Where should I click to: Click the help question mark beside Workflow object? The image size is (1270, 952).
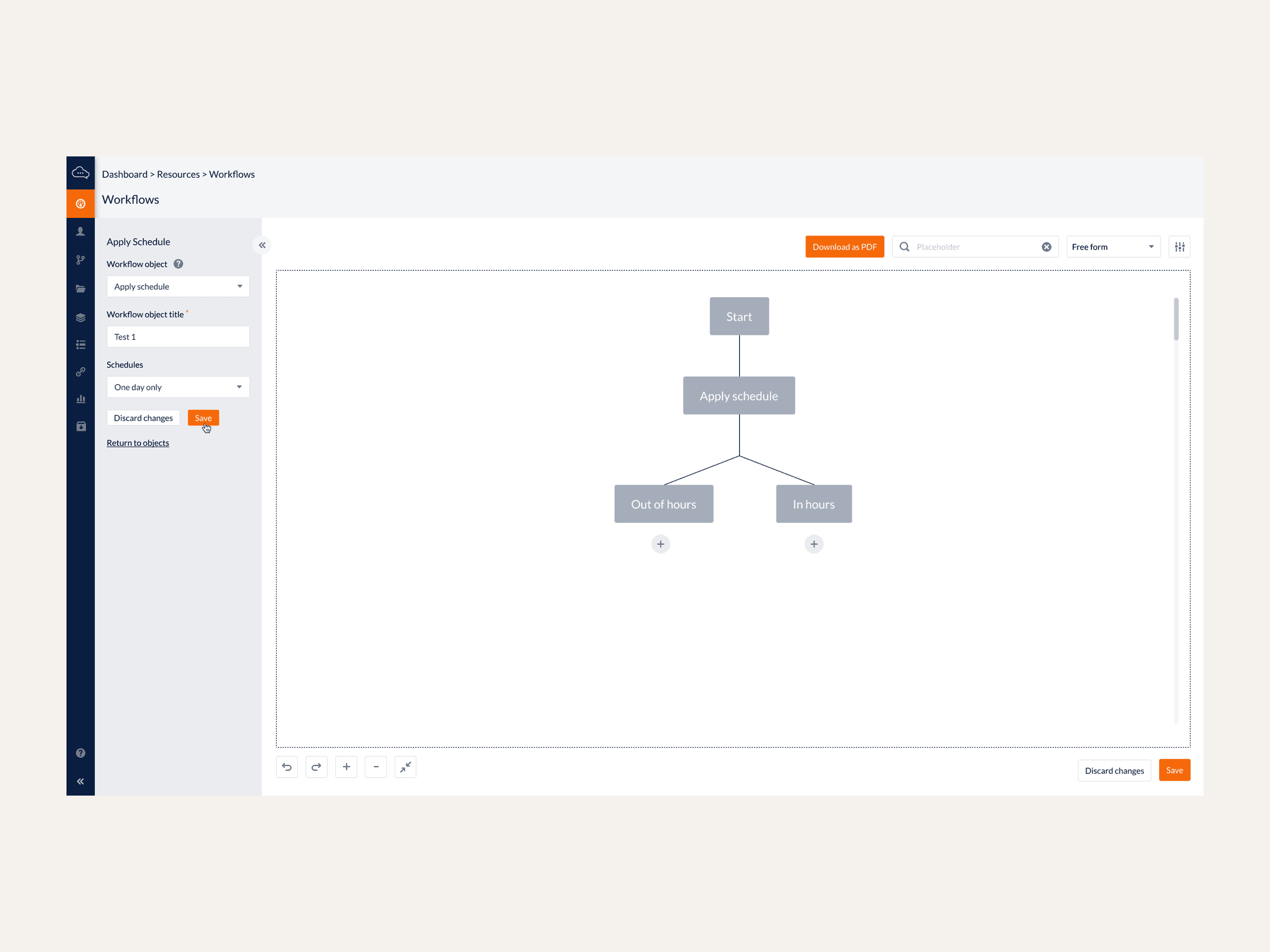179,264
